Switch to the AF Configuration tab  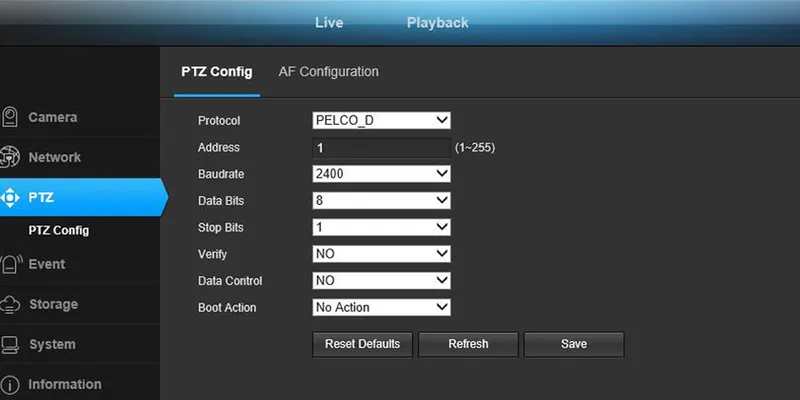[x=329, y=72]
